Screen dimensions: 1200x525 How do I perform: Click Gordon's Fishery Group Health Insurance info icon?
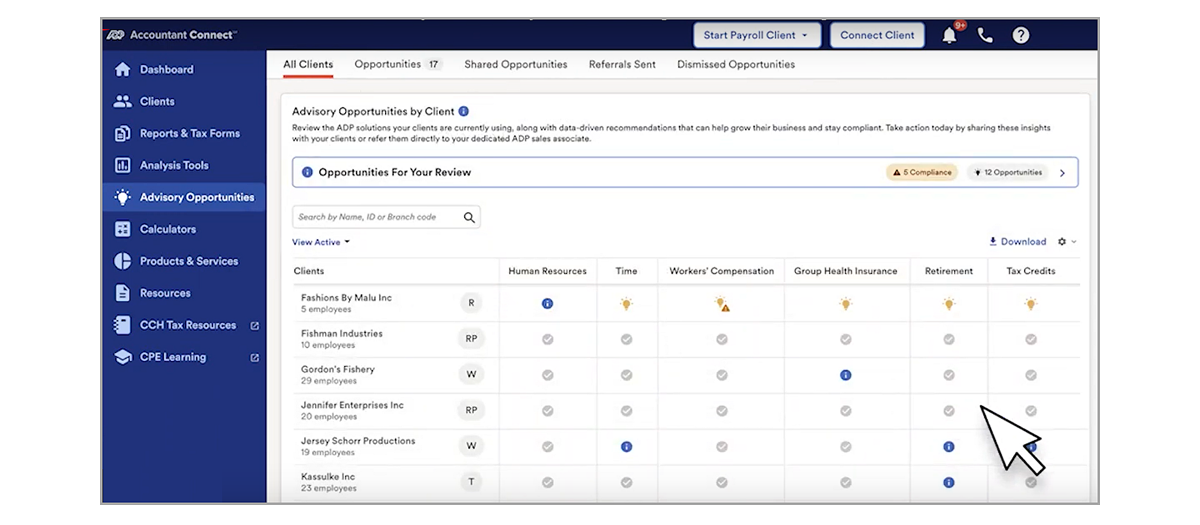[845, 375]
